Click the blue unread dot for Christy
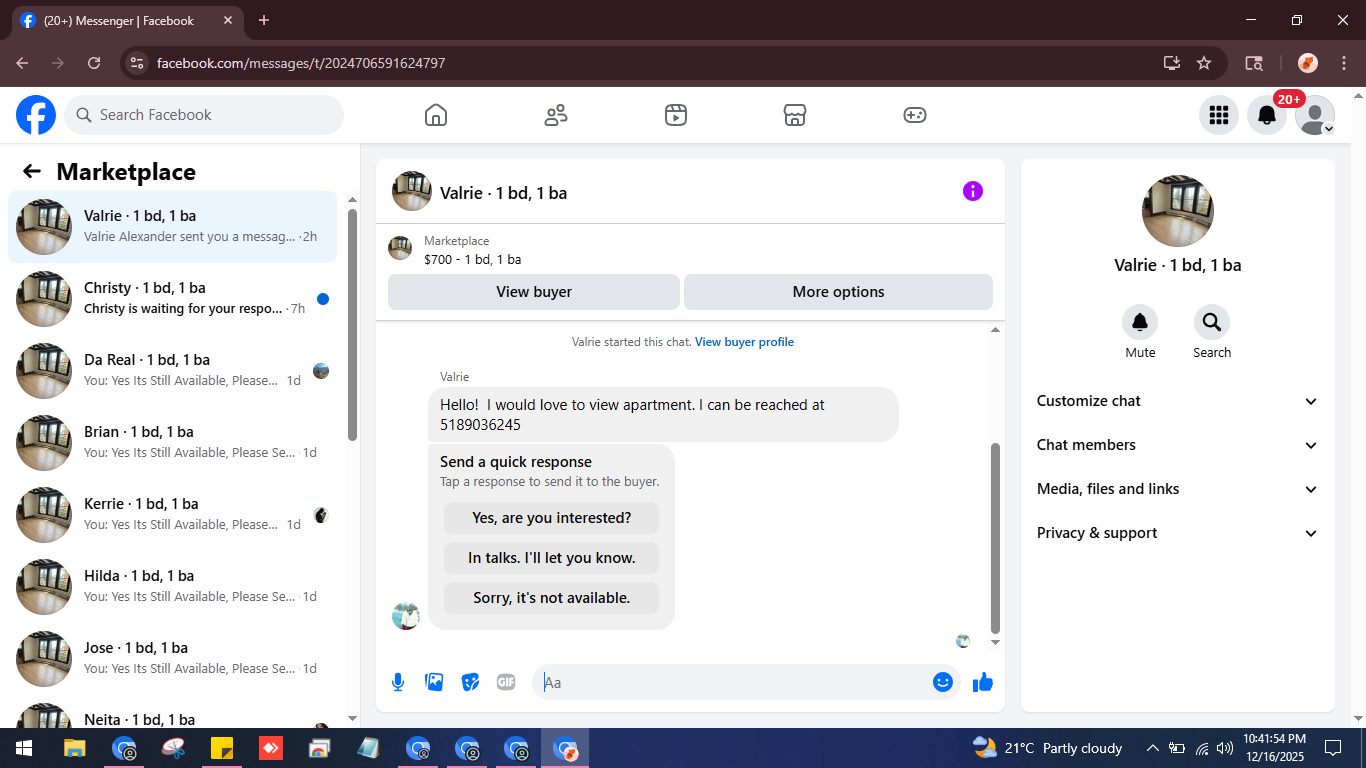The width and height of the screenshot is (1366, 768). (x=323, y=299)
